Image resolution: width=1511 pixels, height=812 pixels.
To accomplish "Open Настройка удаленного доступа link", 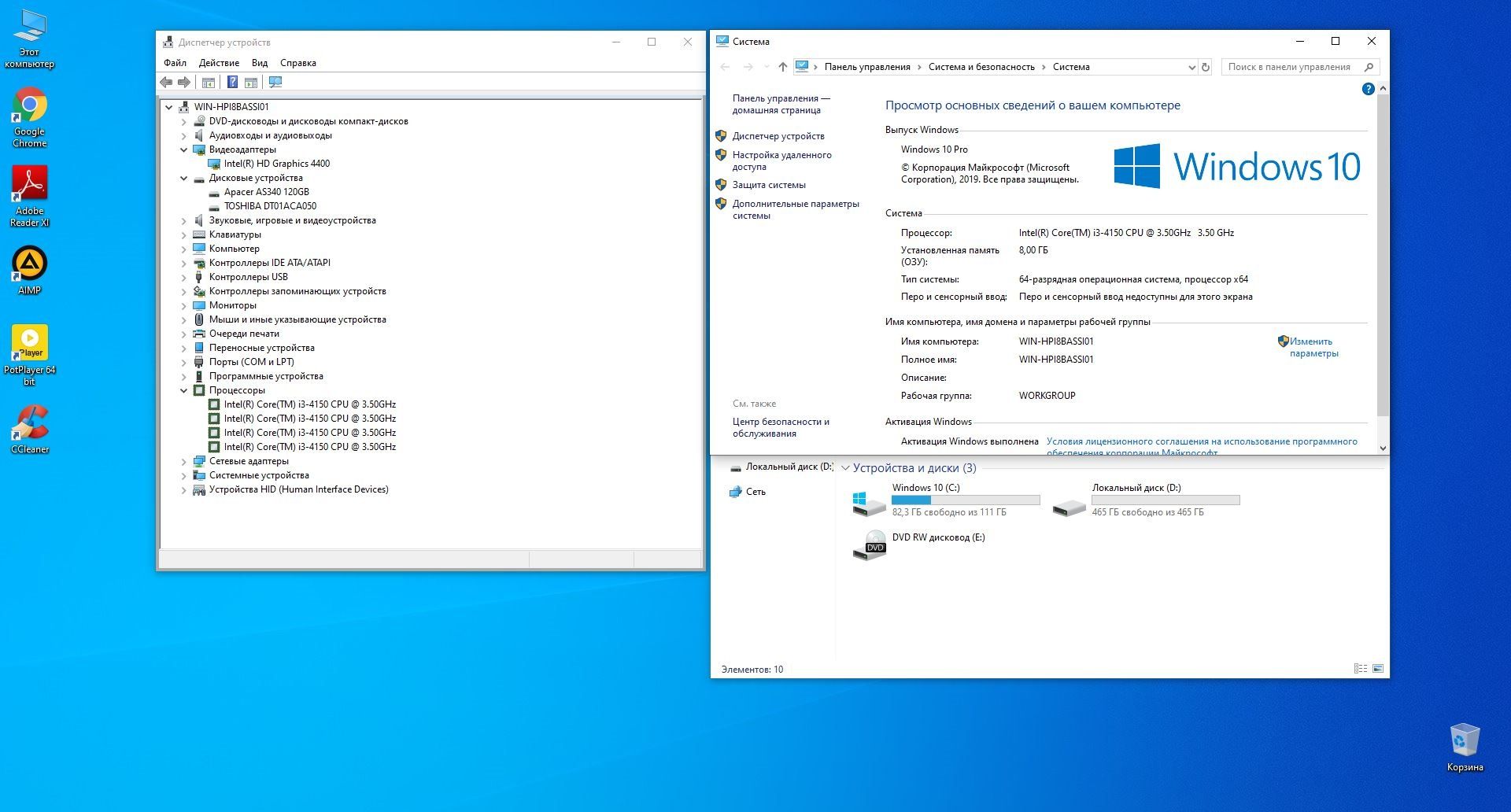I will coord(781,161).
